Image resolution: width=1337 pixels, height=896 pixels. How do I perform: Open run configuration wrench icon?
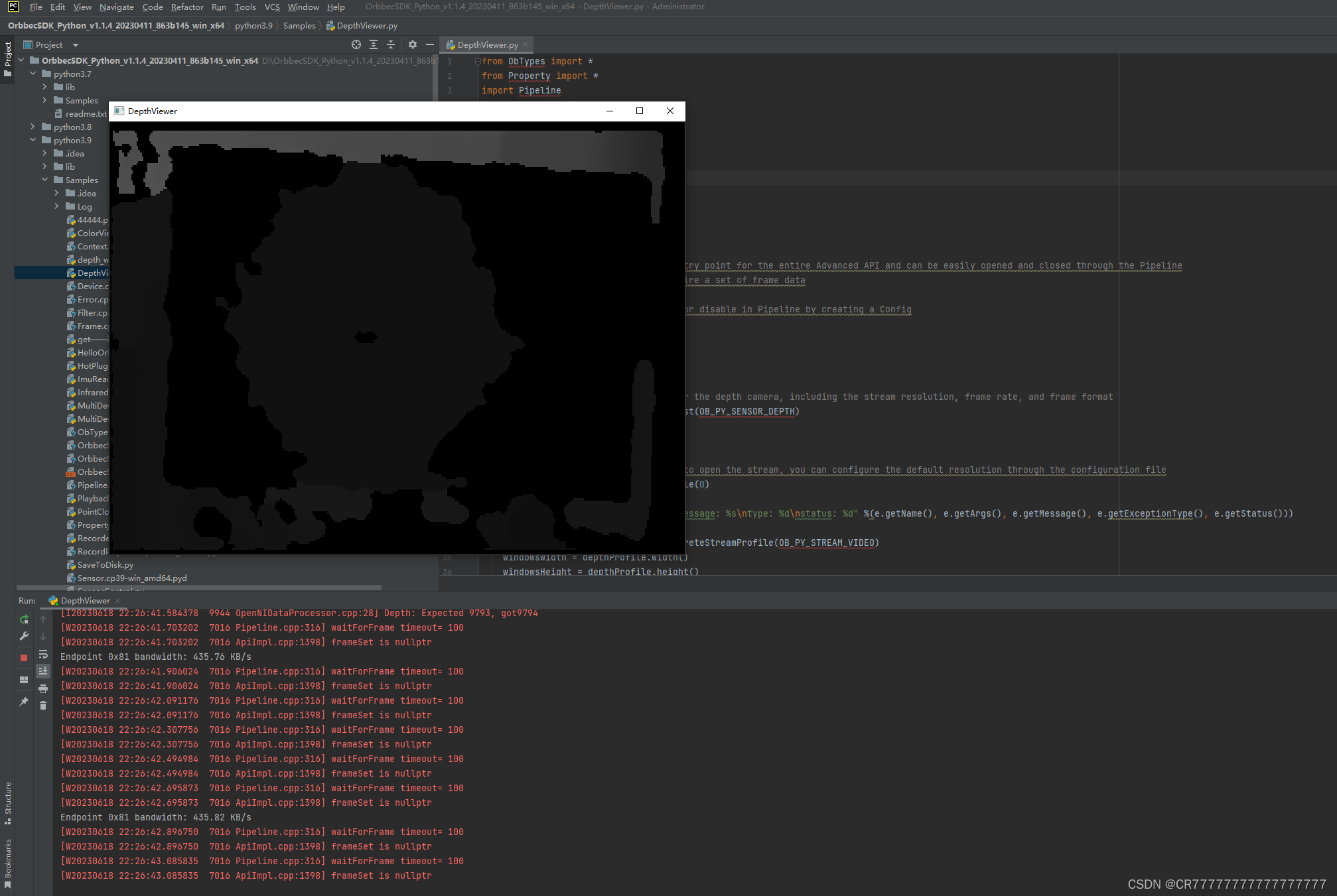pyautogui.click(x=24, y=637)
